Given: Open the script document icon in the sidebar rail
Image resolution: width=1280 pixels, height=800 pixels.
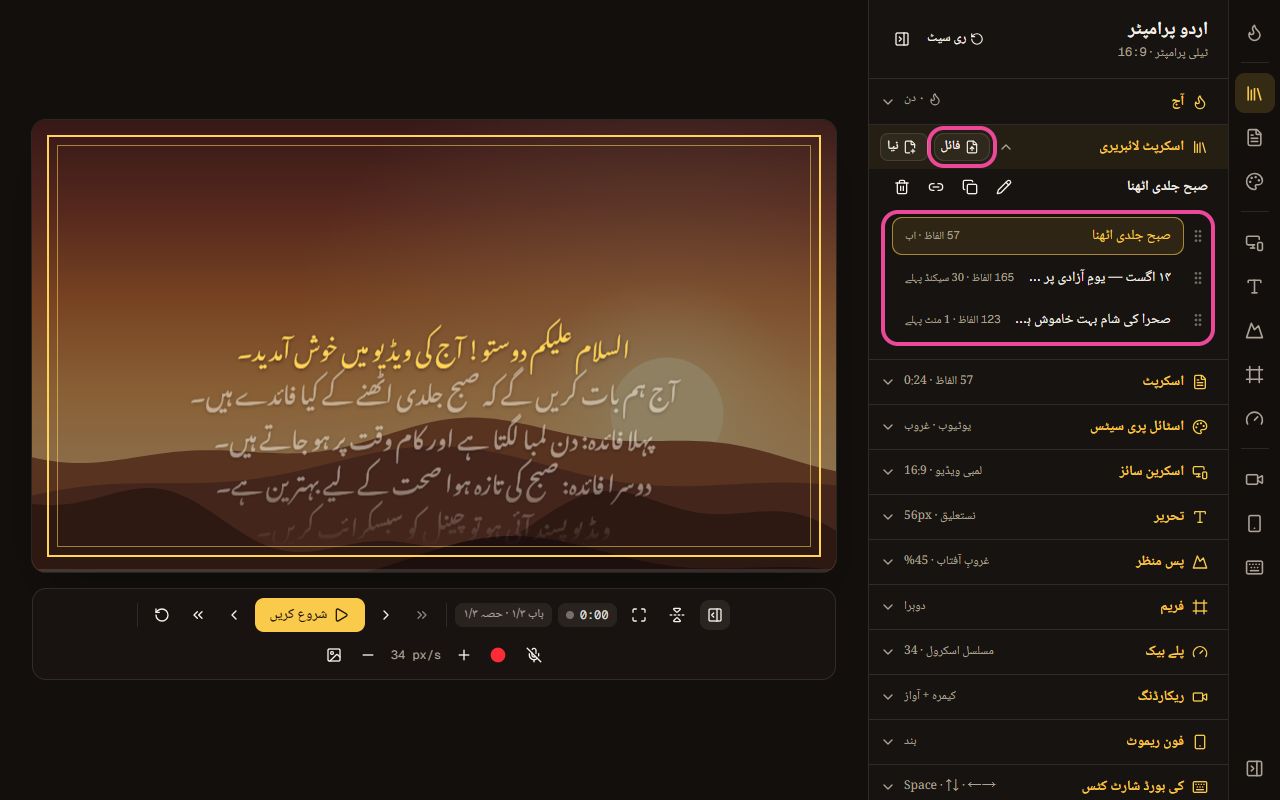Looking at the screenshot, I should [x=1254, y=137].
